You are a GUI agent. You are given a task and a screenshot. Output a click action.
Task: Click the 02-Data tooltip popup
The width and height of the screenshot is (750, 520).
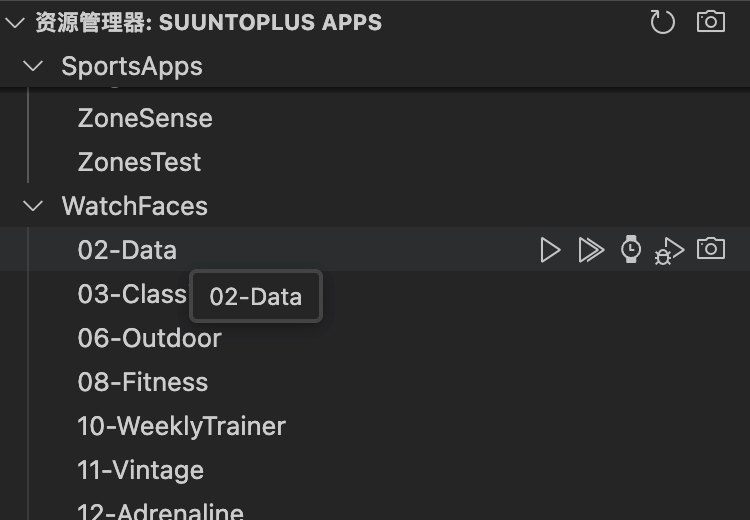255,296
